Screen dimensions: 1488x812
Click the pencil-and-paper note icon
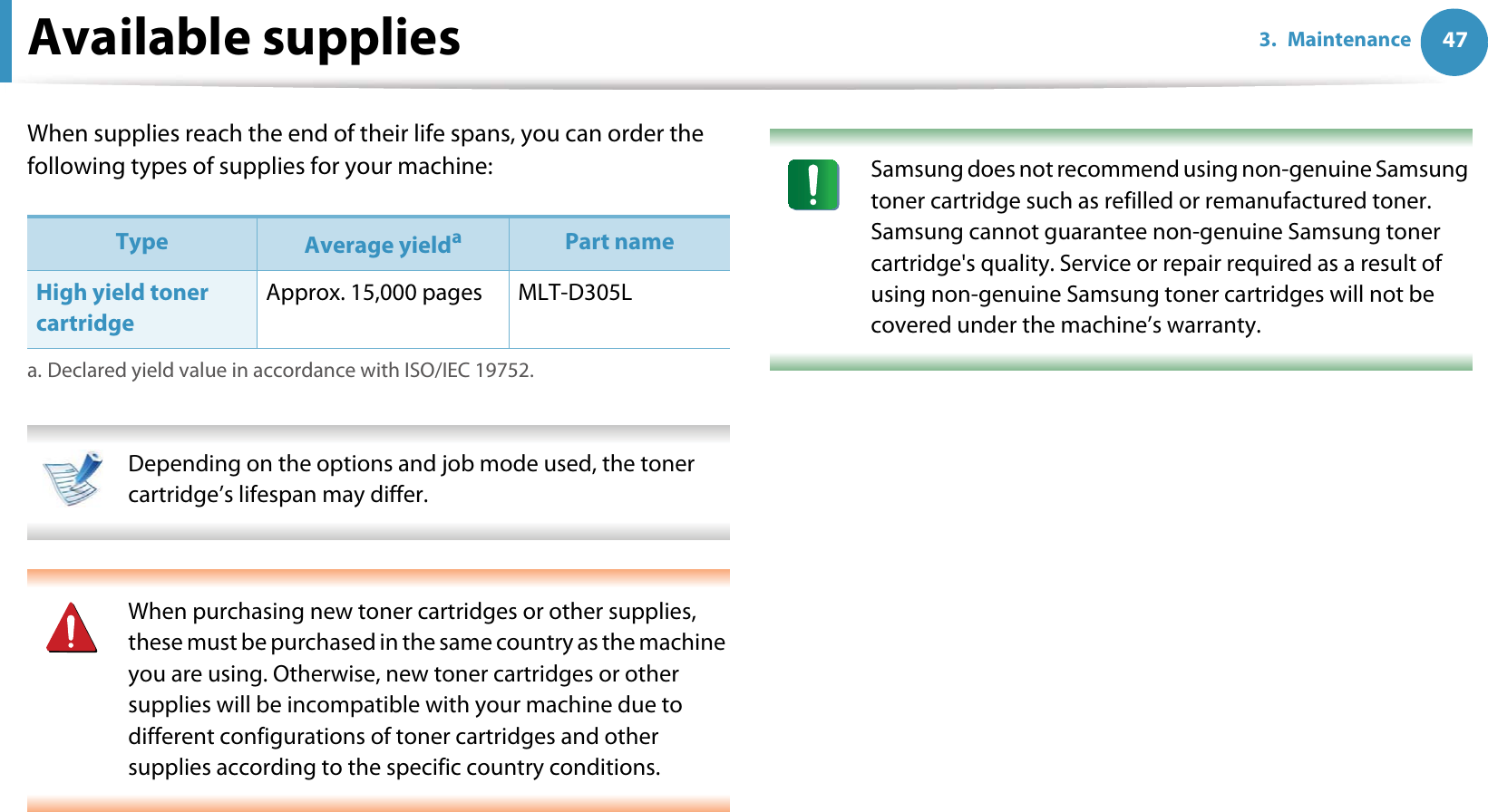pos(73,478)
